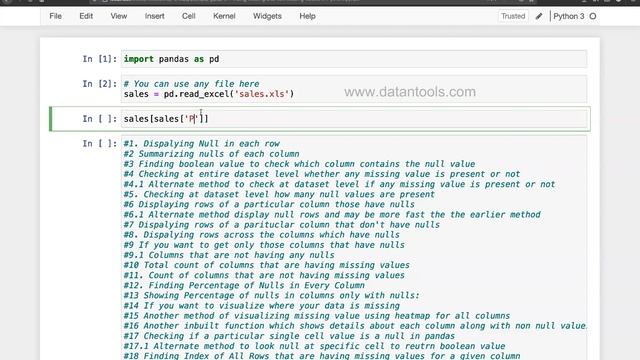Click comment '#4 Checking at entire dataset level'
The height and width of the screenshot is (360, 640).
pyautogui.click(x=322, y=174)
